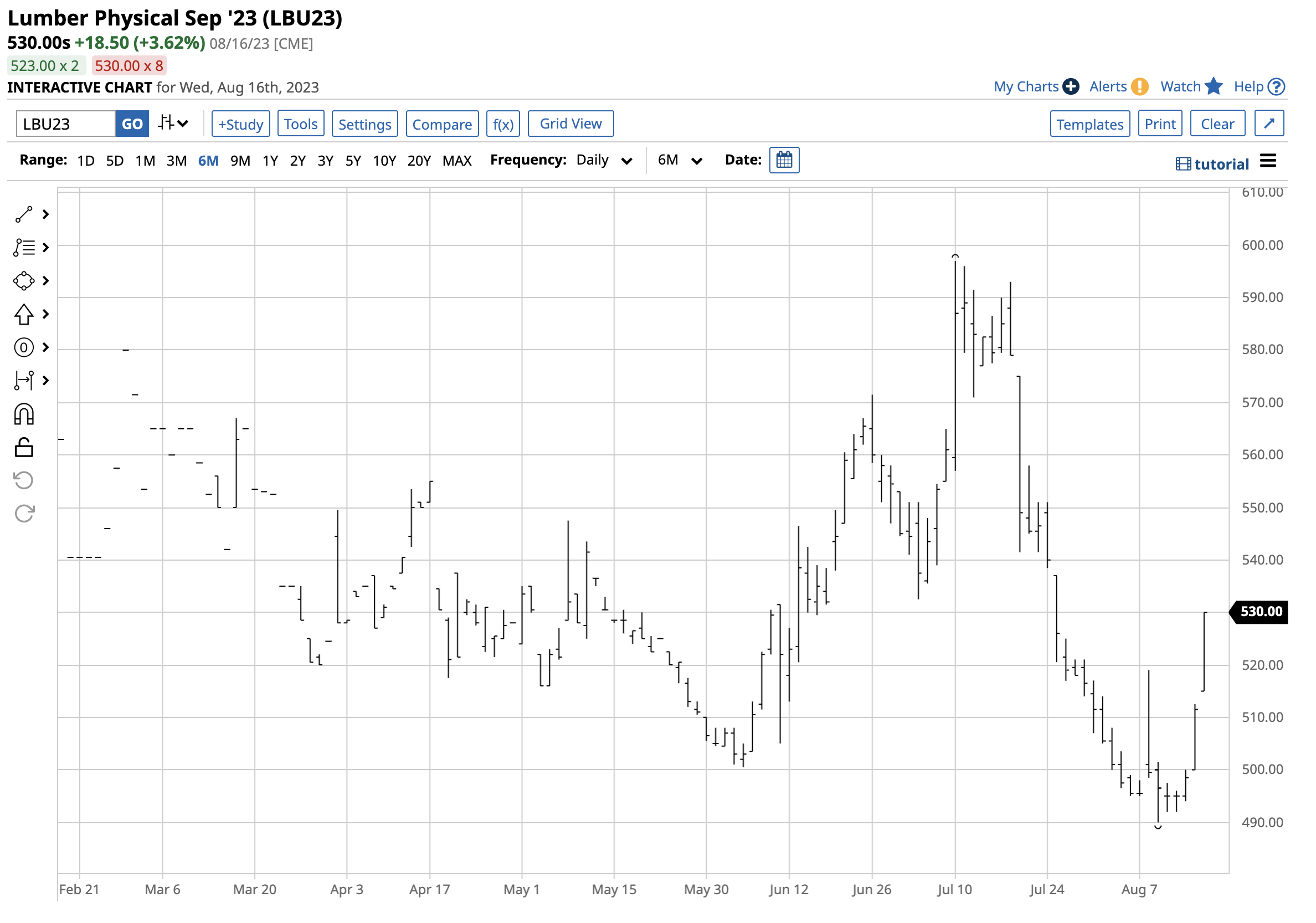
Task: Open the f(x) expressions button
Action: pos(503,124)
